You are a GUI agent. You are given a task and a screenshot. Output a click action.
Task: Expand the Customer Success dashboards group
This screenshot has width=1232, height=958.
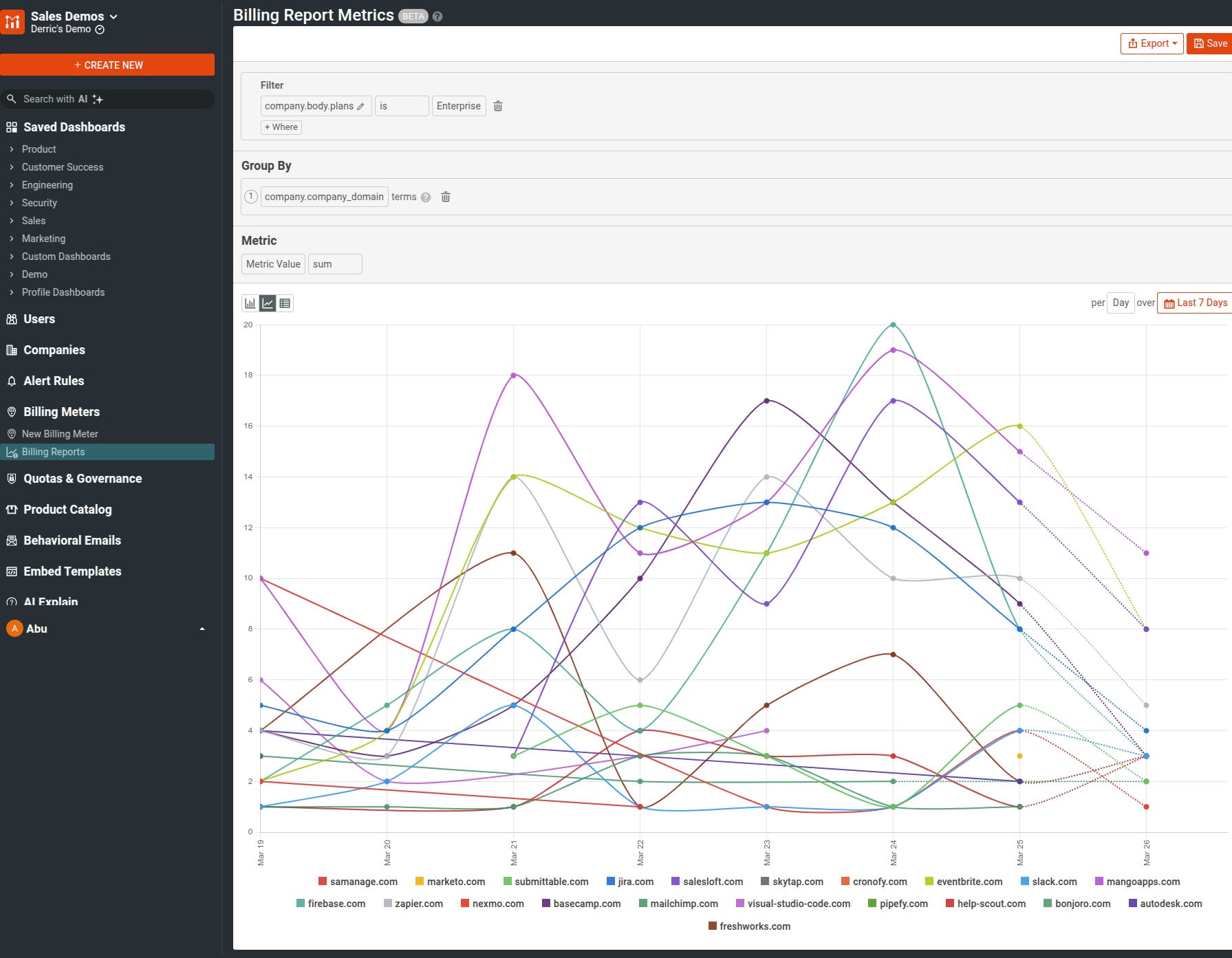63,166
